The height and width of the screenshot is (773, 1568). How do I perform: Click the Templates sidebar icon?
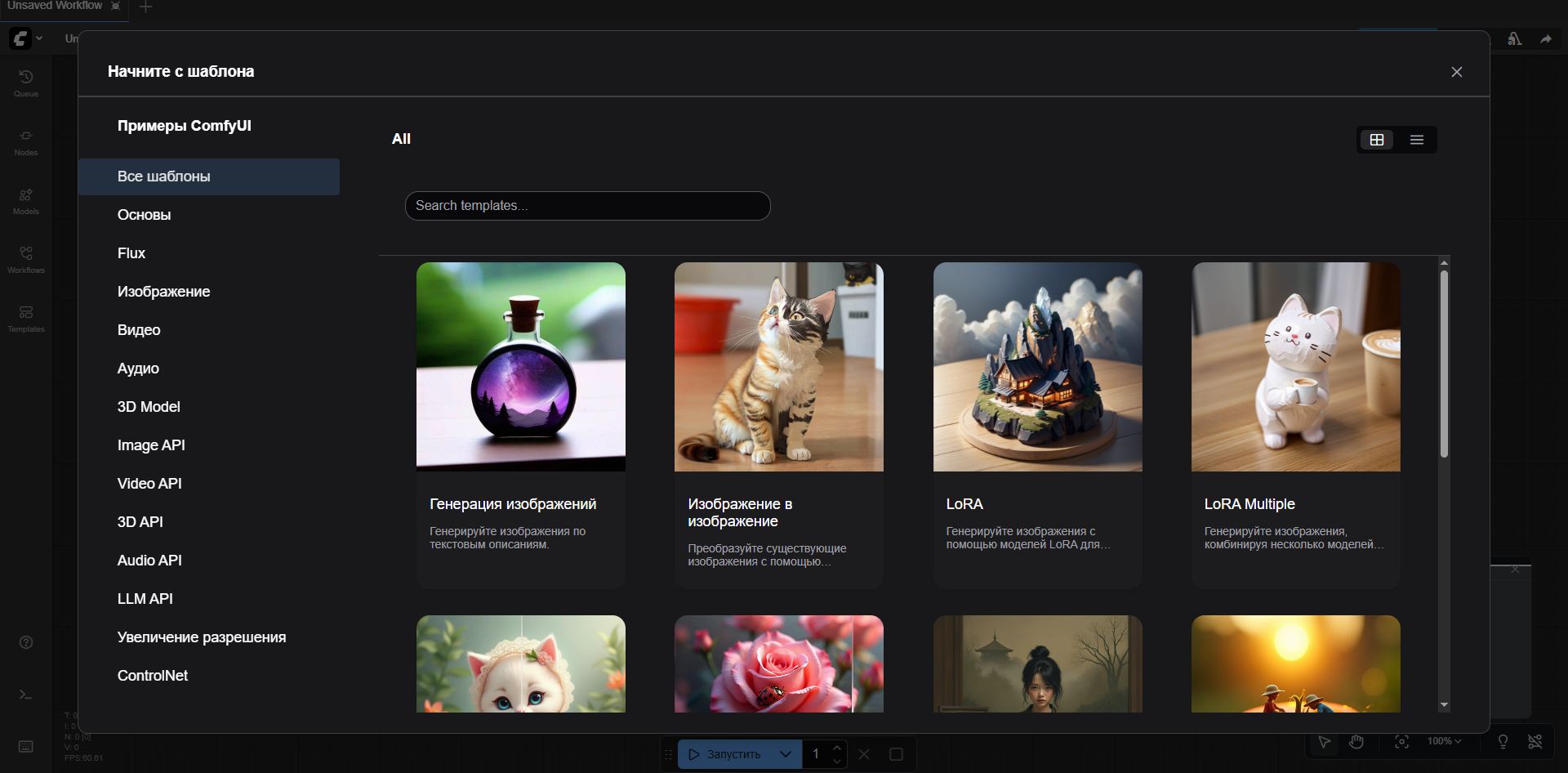click(x=26, y=318)
